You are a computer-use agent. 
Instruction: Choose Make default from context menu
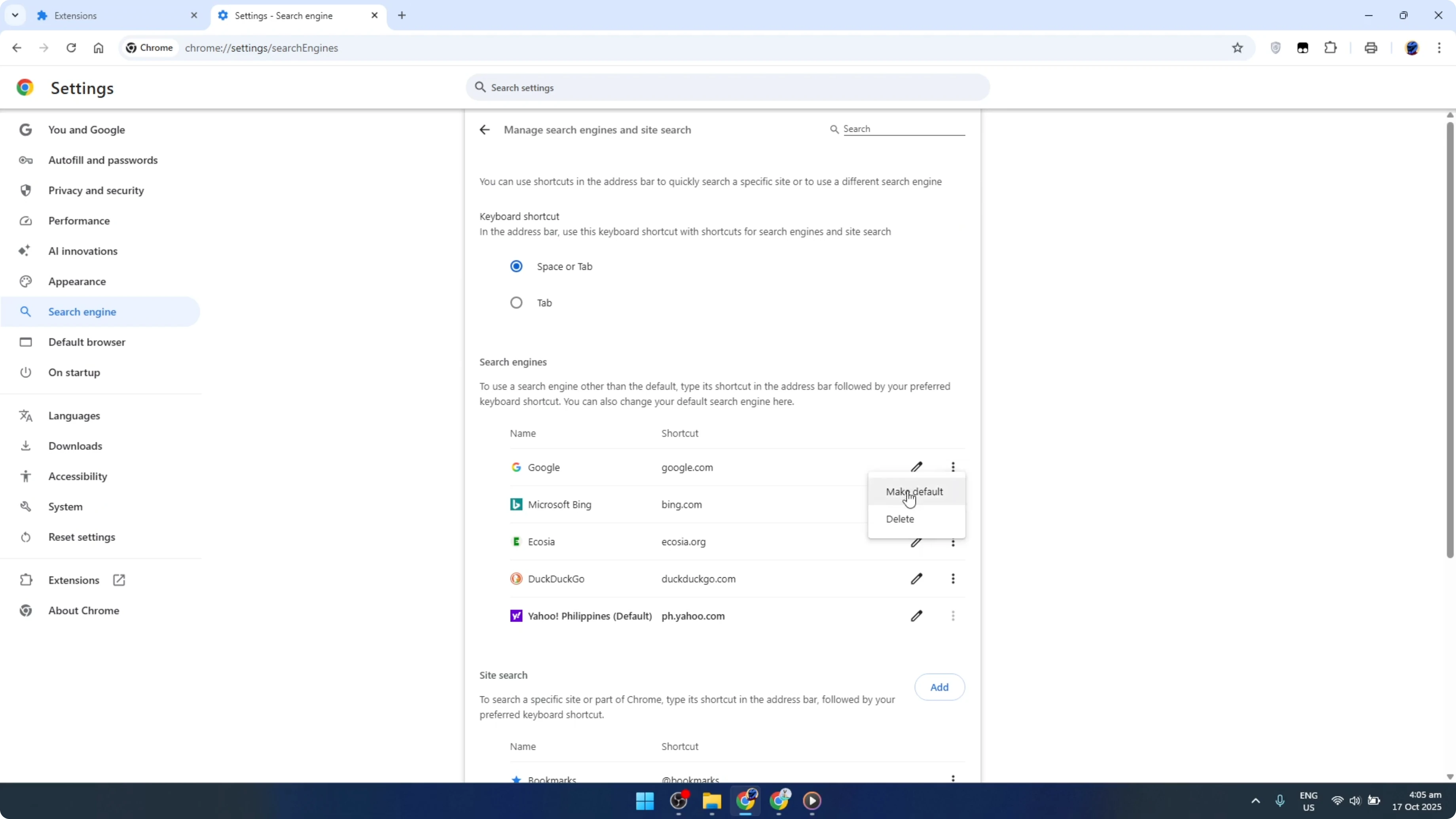point(917,492)
